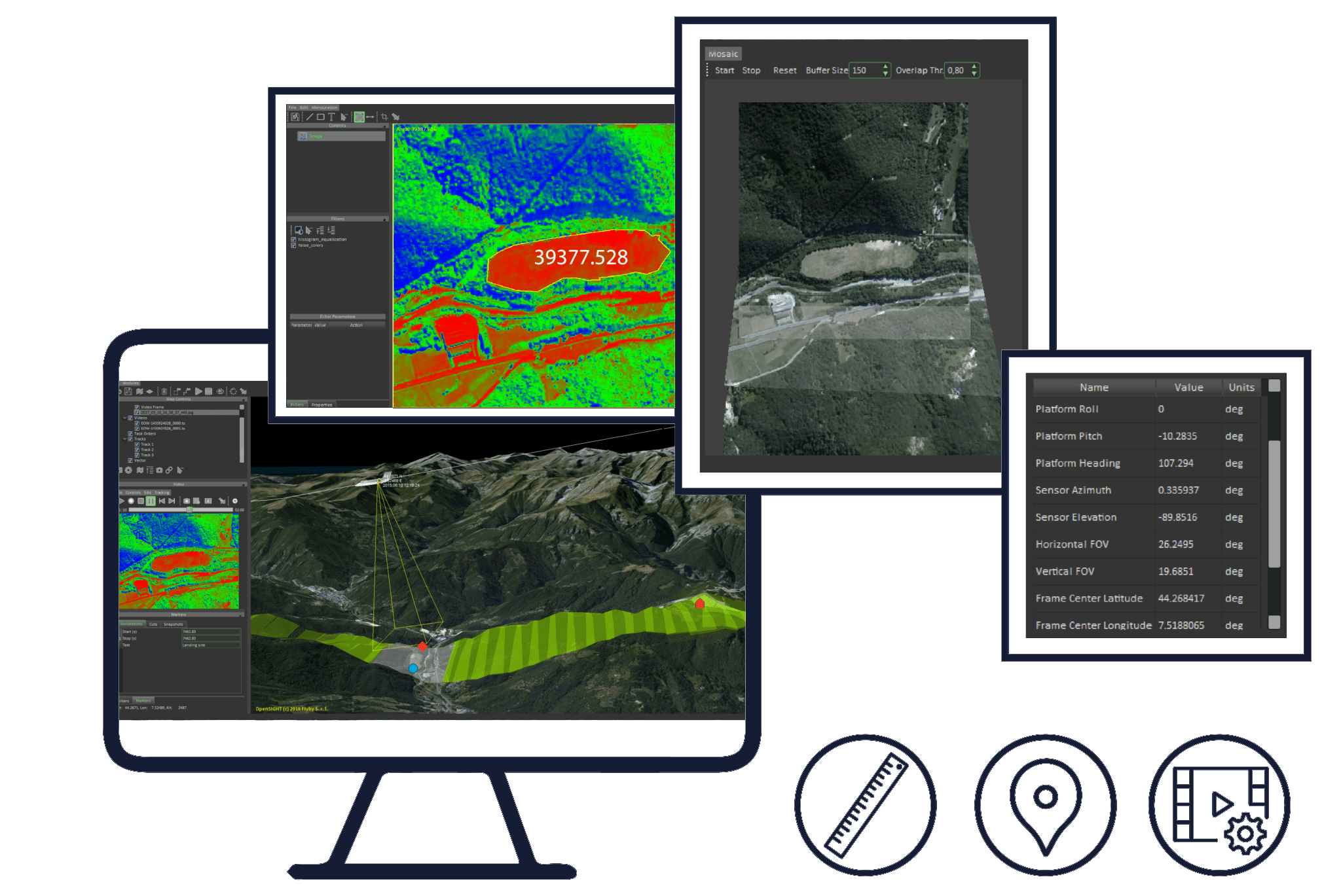Collapse the Tracks tree node

(x=124, y=440)
